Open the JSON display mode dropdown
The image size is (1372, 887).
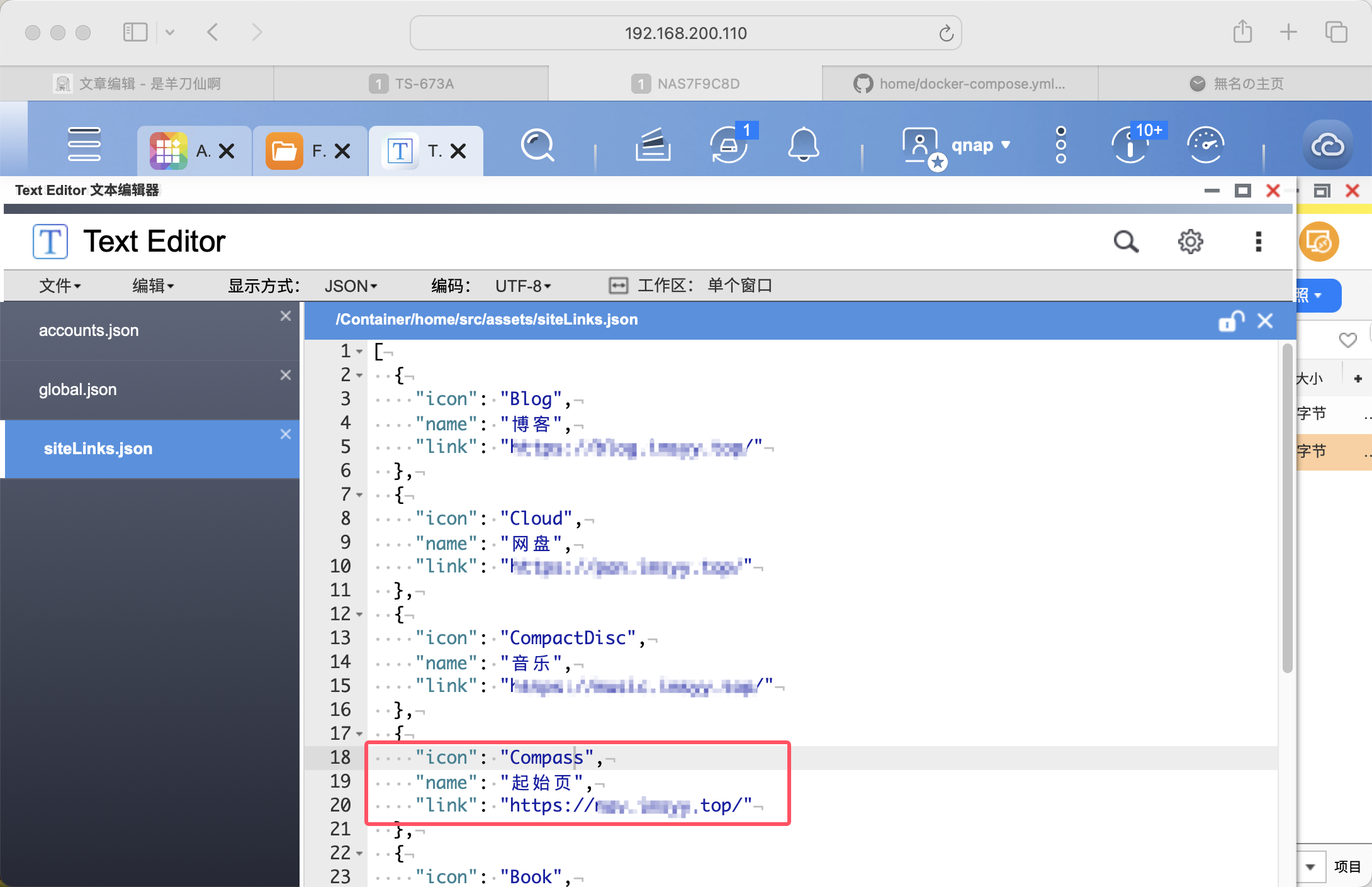(351, 286)
